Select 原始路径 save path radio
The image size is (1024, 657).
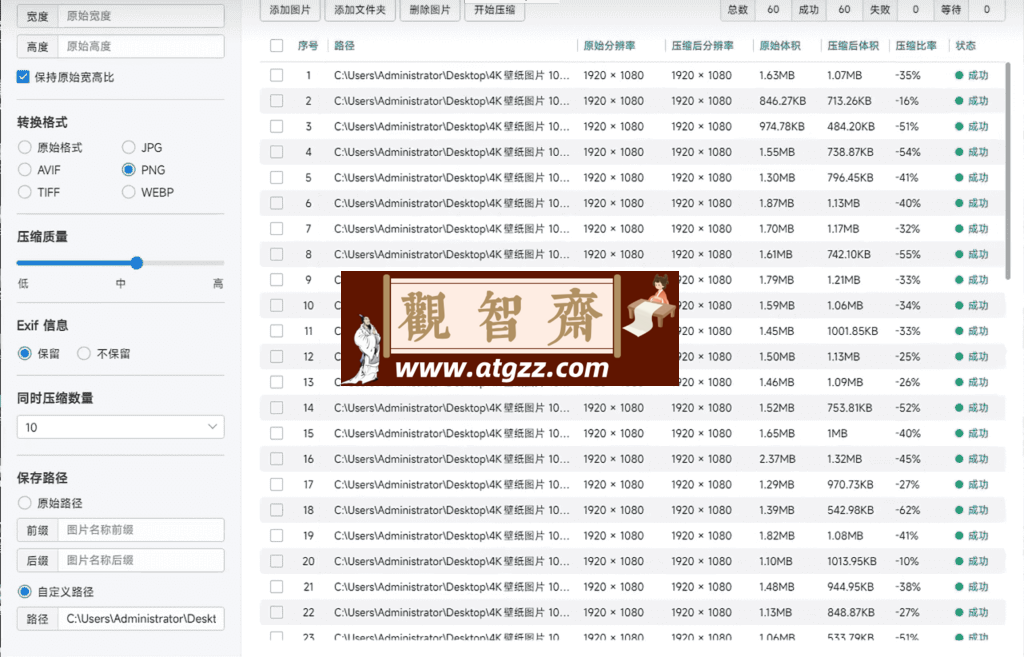(25, 503)
